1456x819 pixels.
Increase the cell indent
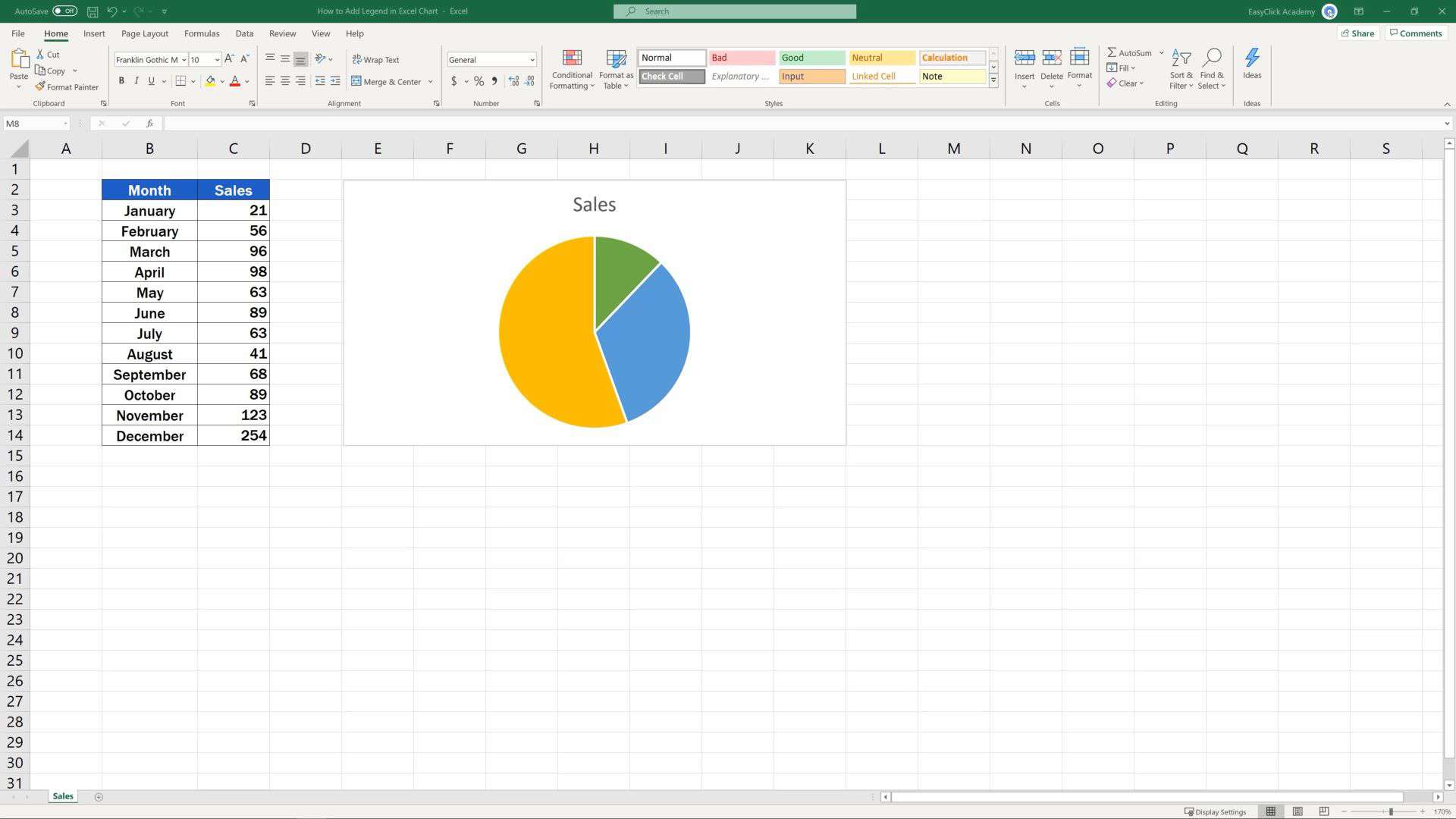(x=335, y=81)
